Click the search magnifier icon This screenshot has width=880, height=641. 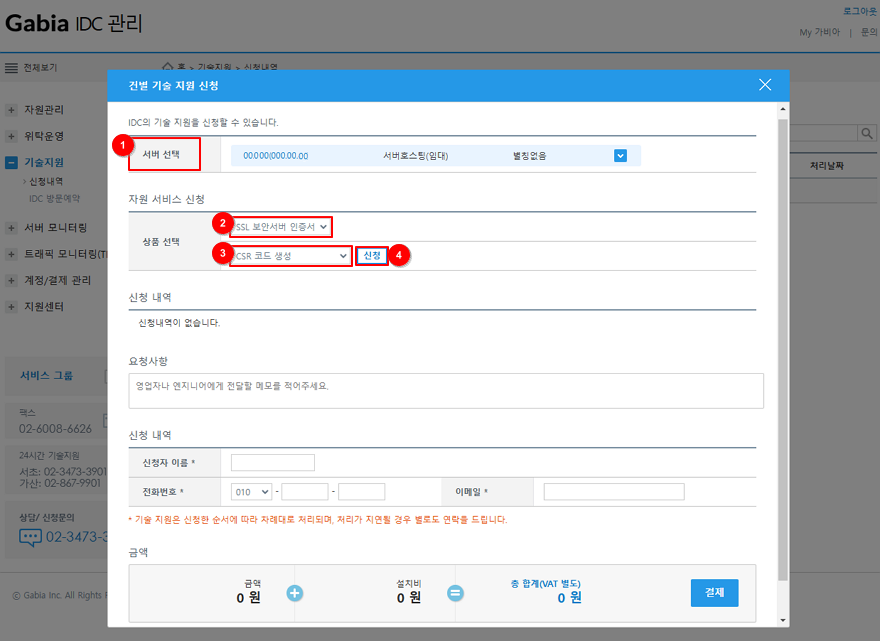coord(867,133)
